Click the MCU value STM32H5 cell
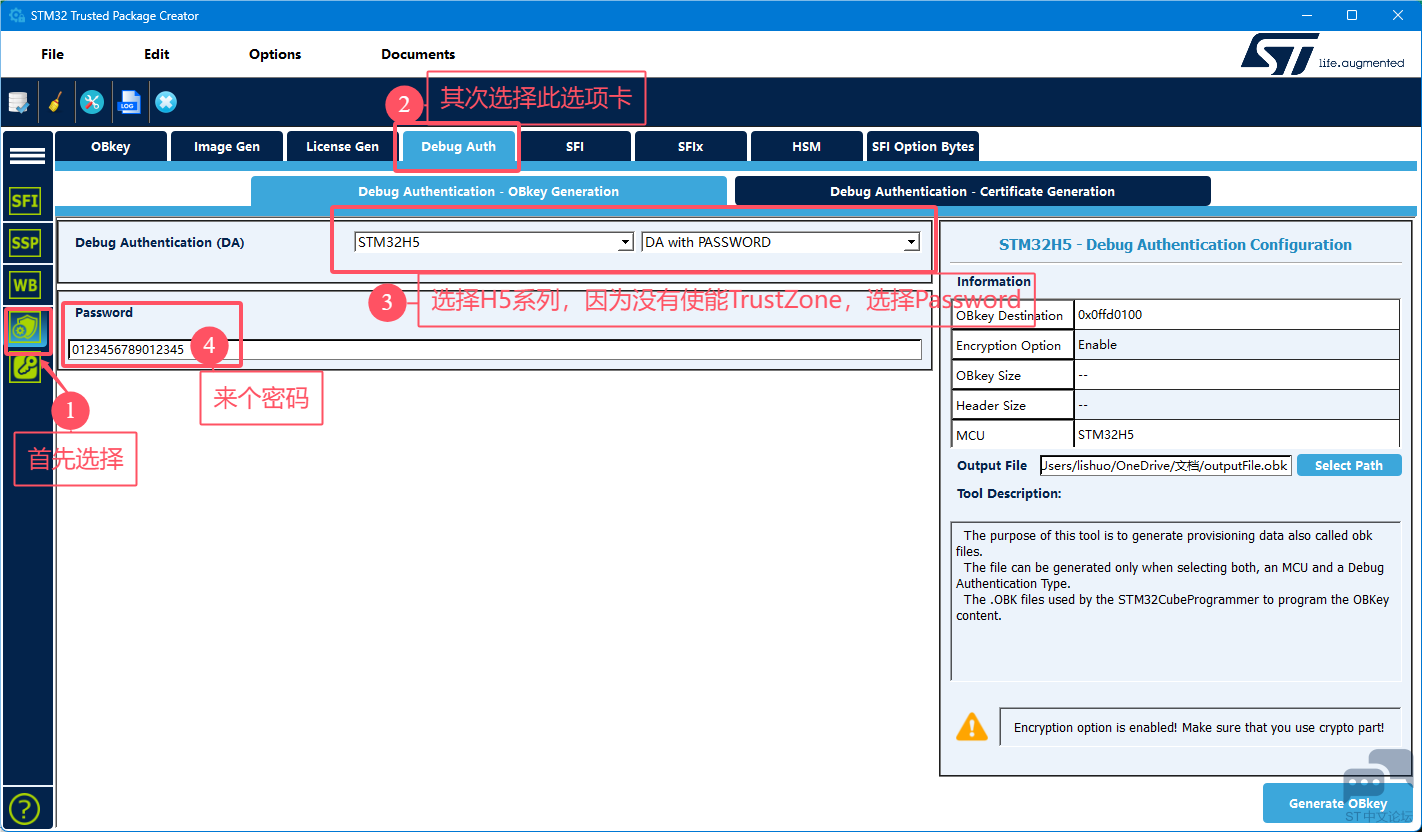This screenshot has height=832, width=1422. pos(1236,435)
